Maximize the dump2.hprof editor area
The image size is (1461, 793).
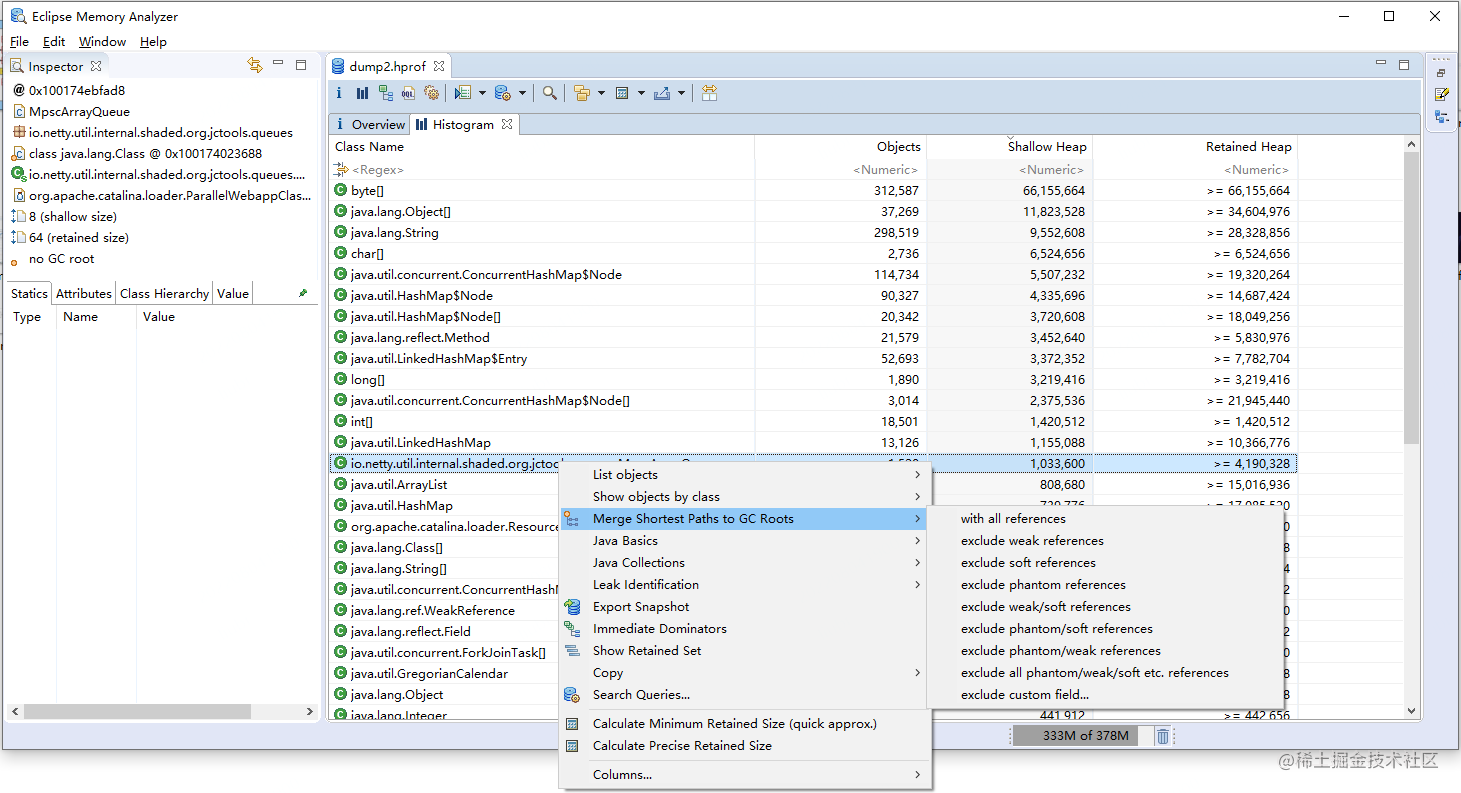click(1404, 65)
